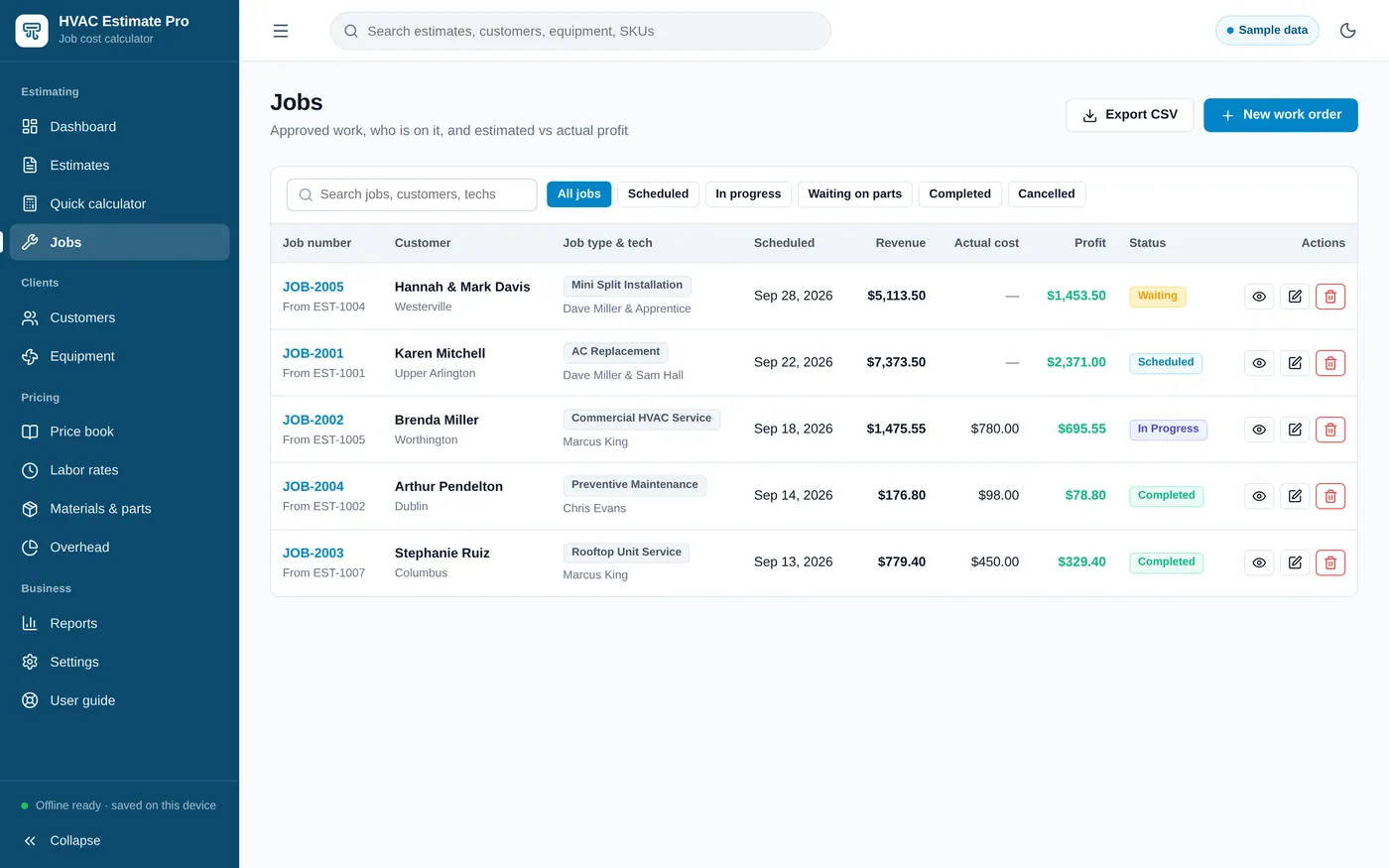Go to Labor rates

tap(119, 470)
